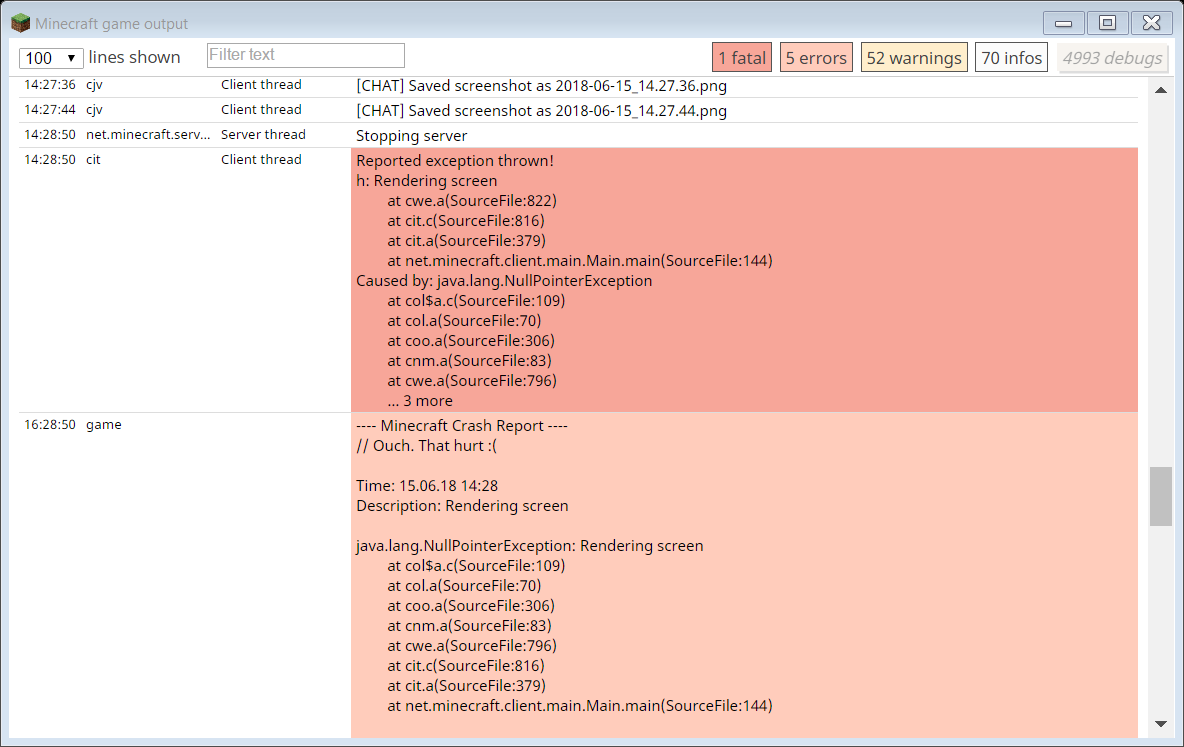1184x747 pixels.
Task: Open the lines shown dropdown
Action: (x=51, y=57)
